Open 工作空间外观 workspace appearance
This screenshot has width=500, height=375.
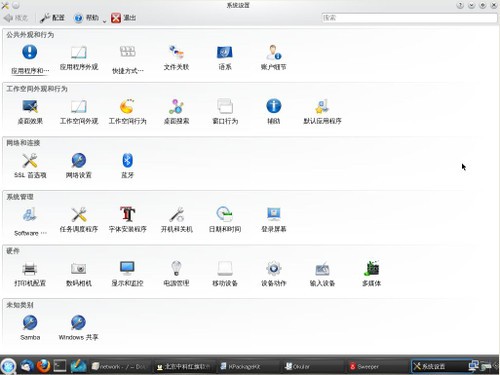79,111
